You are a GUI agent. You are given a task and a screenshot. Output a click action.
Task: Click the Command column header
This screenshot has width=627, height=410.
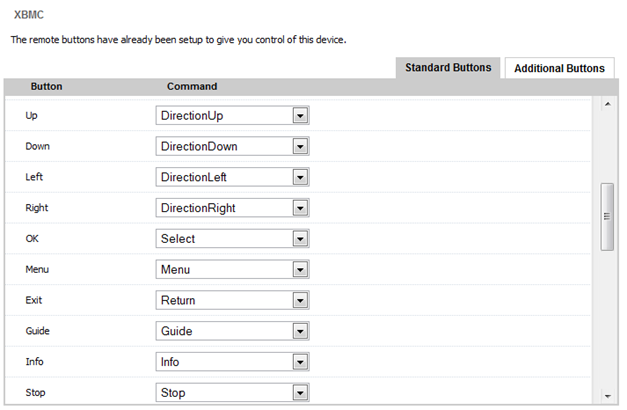(192, 87)
